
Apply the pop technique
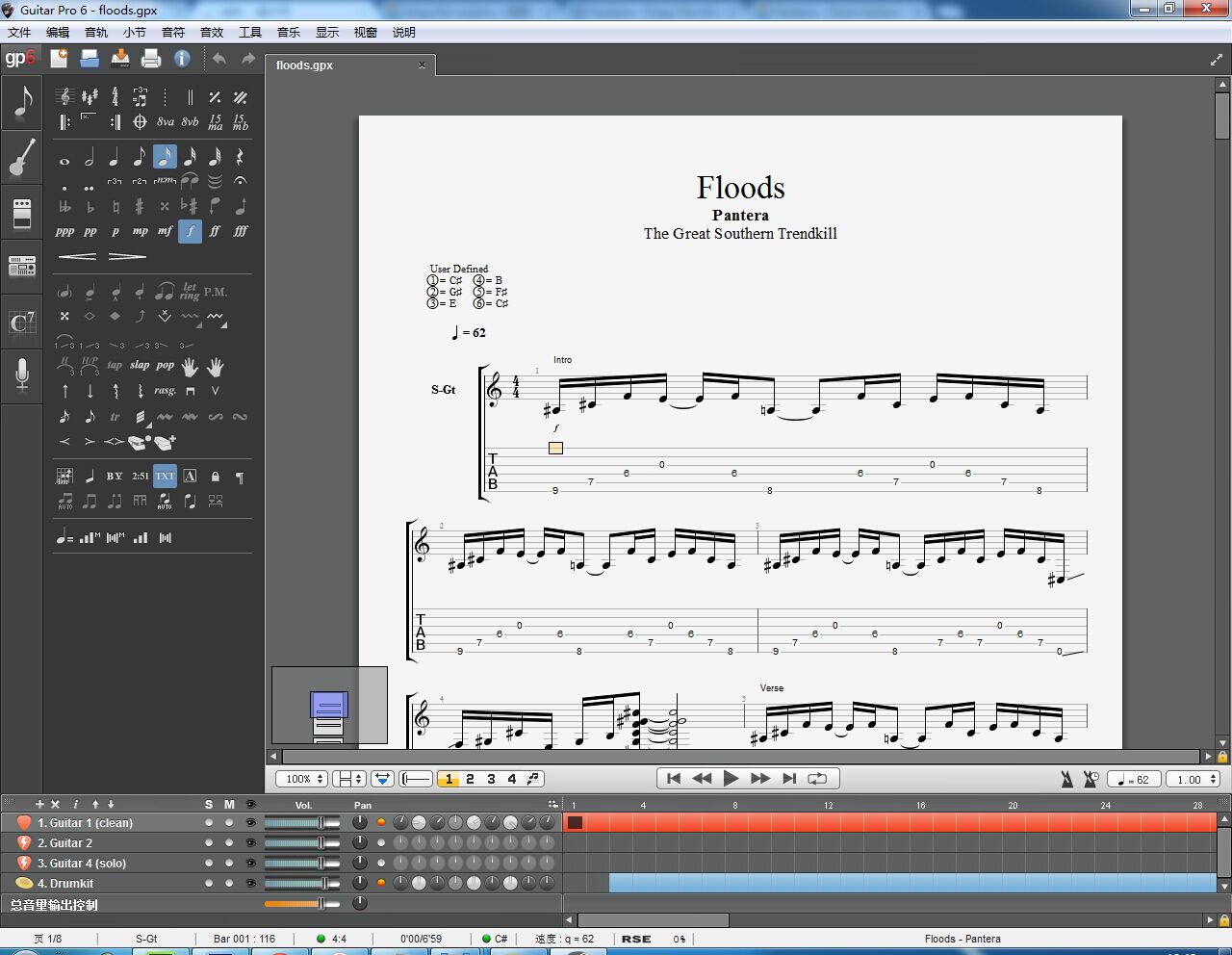pos(166,366)
